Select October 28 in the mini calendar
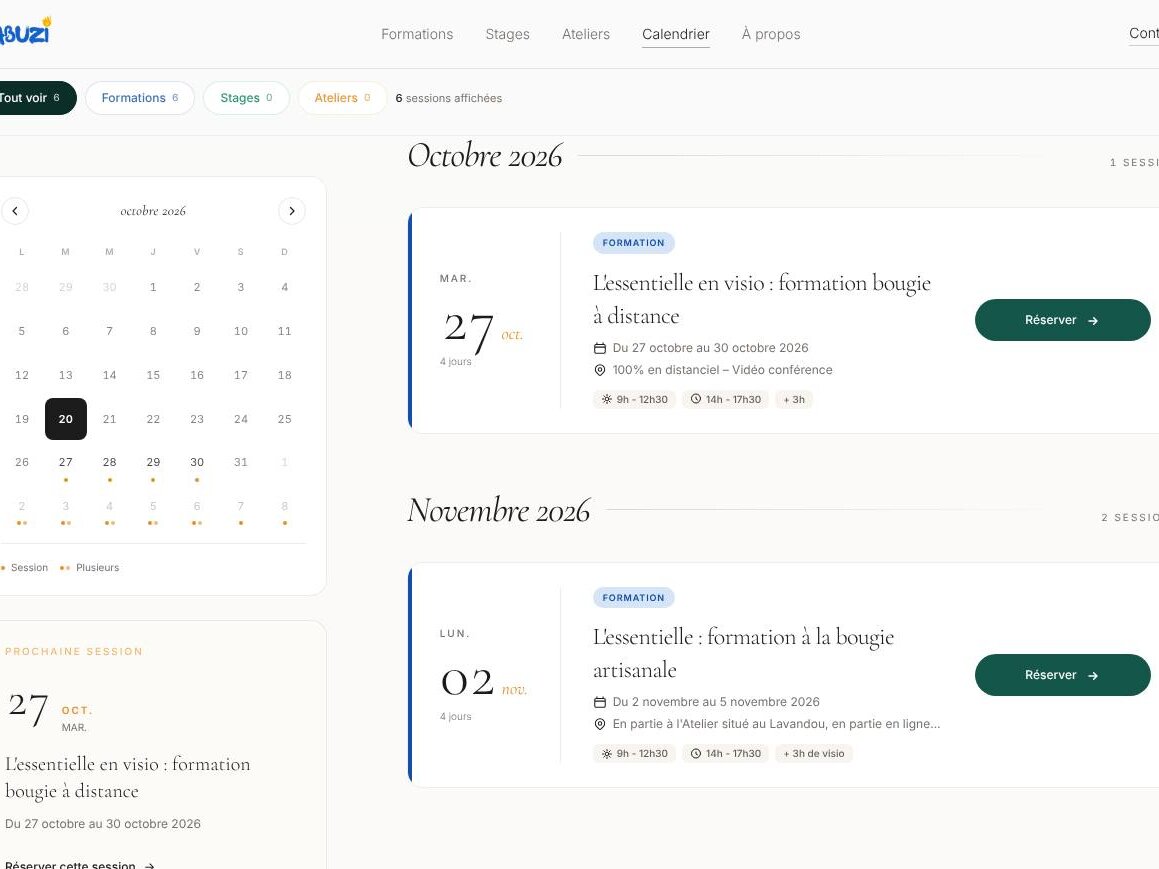The height and width of the screenshot is (869, 1159). pyautogui.click(x=109, y=463)
